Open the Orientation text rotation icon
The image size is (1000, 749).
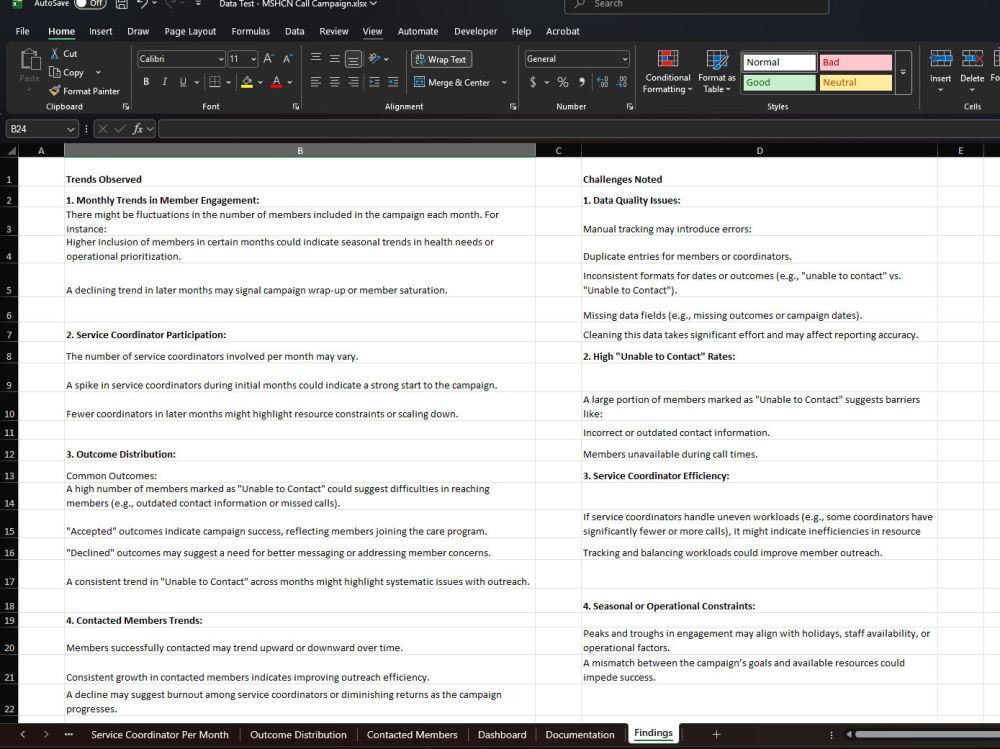click(x=374, y=59)
